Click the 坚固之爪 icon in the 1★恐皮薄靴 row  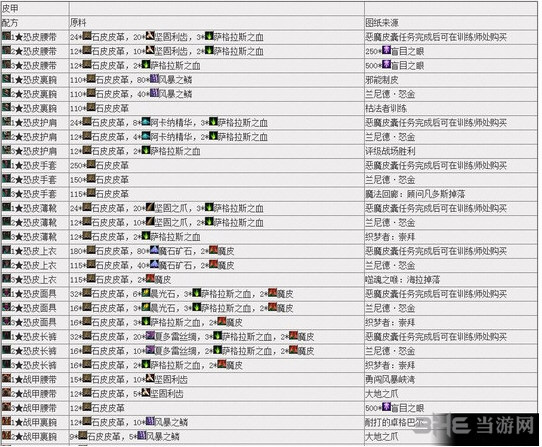click(150, 207)
